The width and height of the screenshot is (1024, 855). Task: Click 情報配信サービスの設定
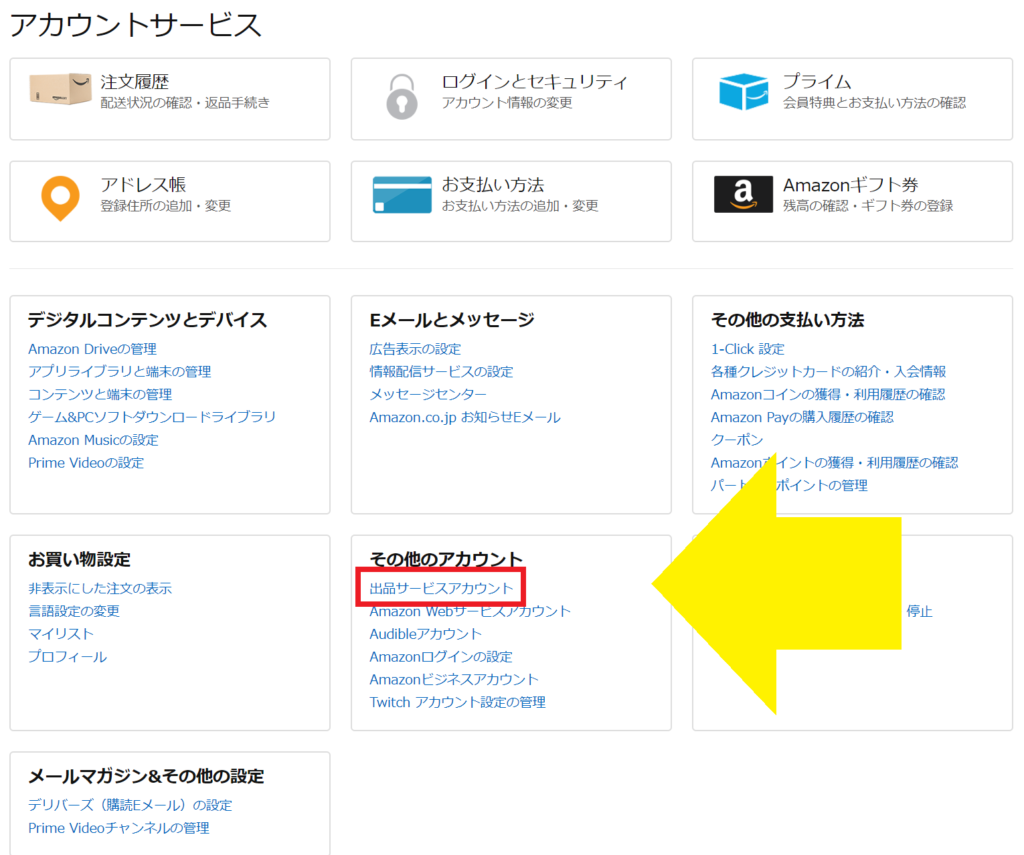click(x=441, y=372)
